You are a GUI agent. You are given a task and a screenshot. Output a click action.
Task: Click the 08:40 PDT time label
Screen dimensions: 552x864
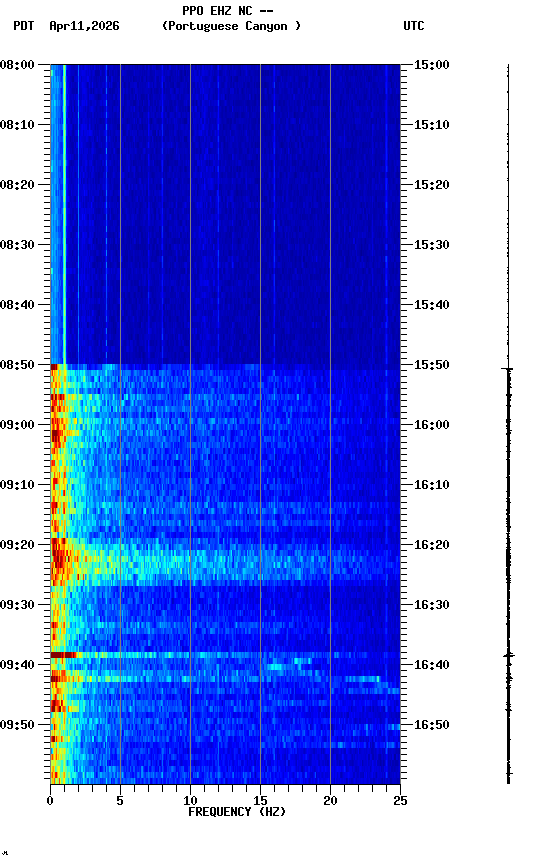coord(17,305)
